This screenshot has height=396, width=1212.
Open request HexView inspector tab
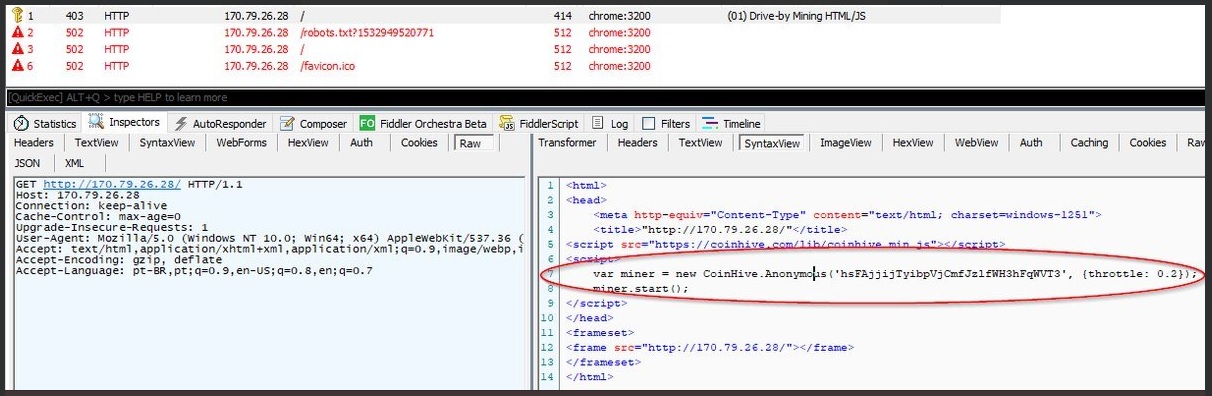click(308, 143)
